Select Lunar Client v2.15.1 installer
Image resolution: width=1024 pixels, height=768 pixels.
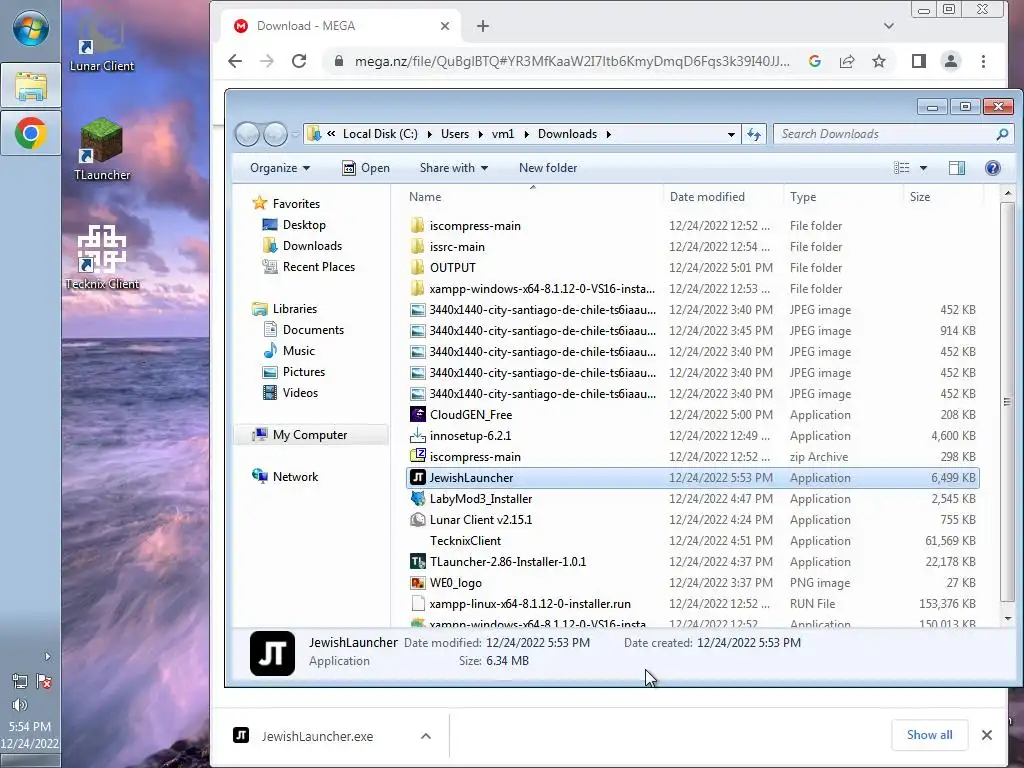coord(692,520)
